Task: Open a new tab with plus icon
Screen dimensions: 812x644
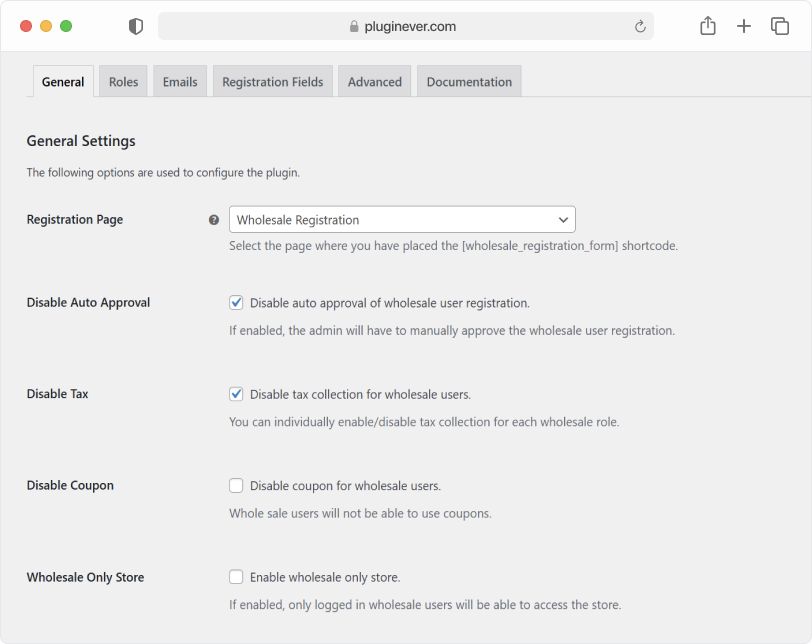Action: tap(744, 27)
